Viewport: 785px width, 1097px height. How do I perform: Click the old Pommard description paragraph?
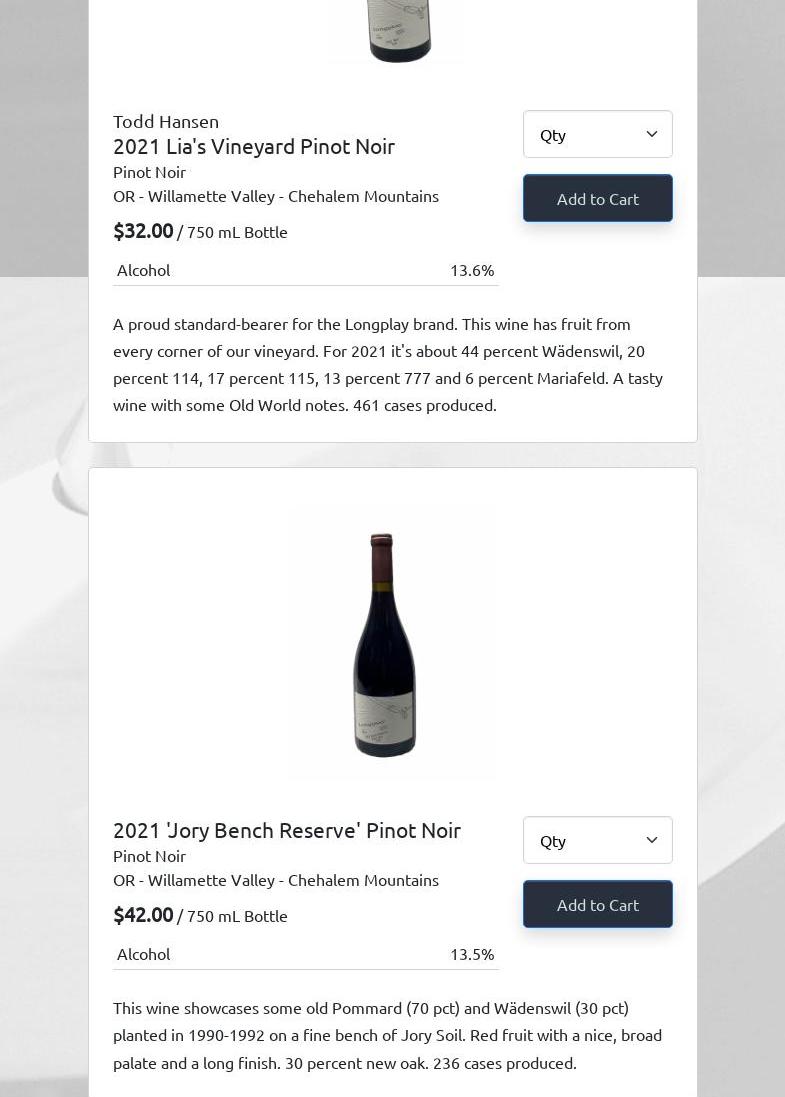pos(388,1035)
